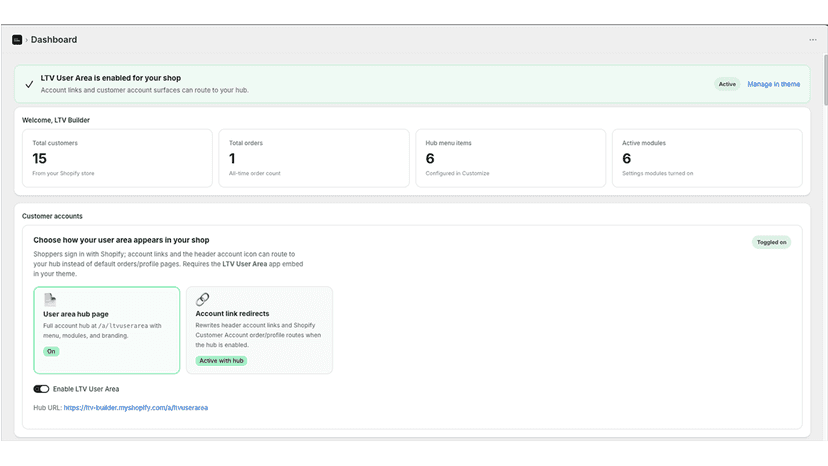The image size is (828, 466).
Task: Click the Toggled on badge
Action: point(771,242)
